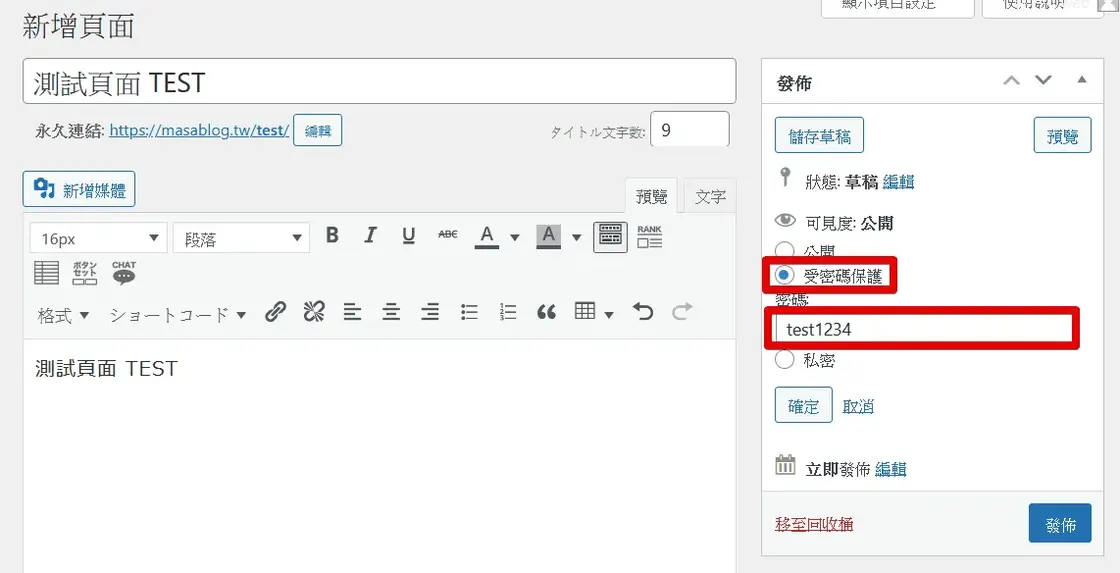This screenshot has height=573, width=1120.
Task: Click the page title field 測試頁面 TEST
Action: pos(379,81)
